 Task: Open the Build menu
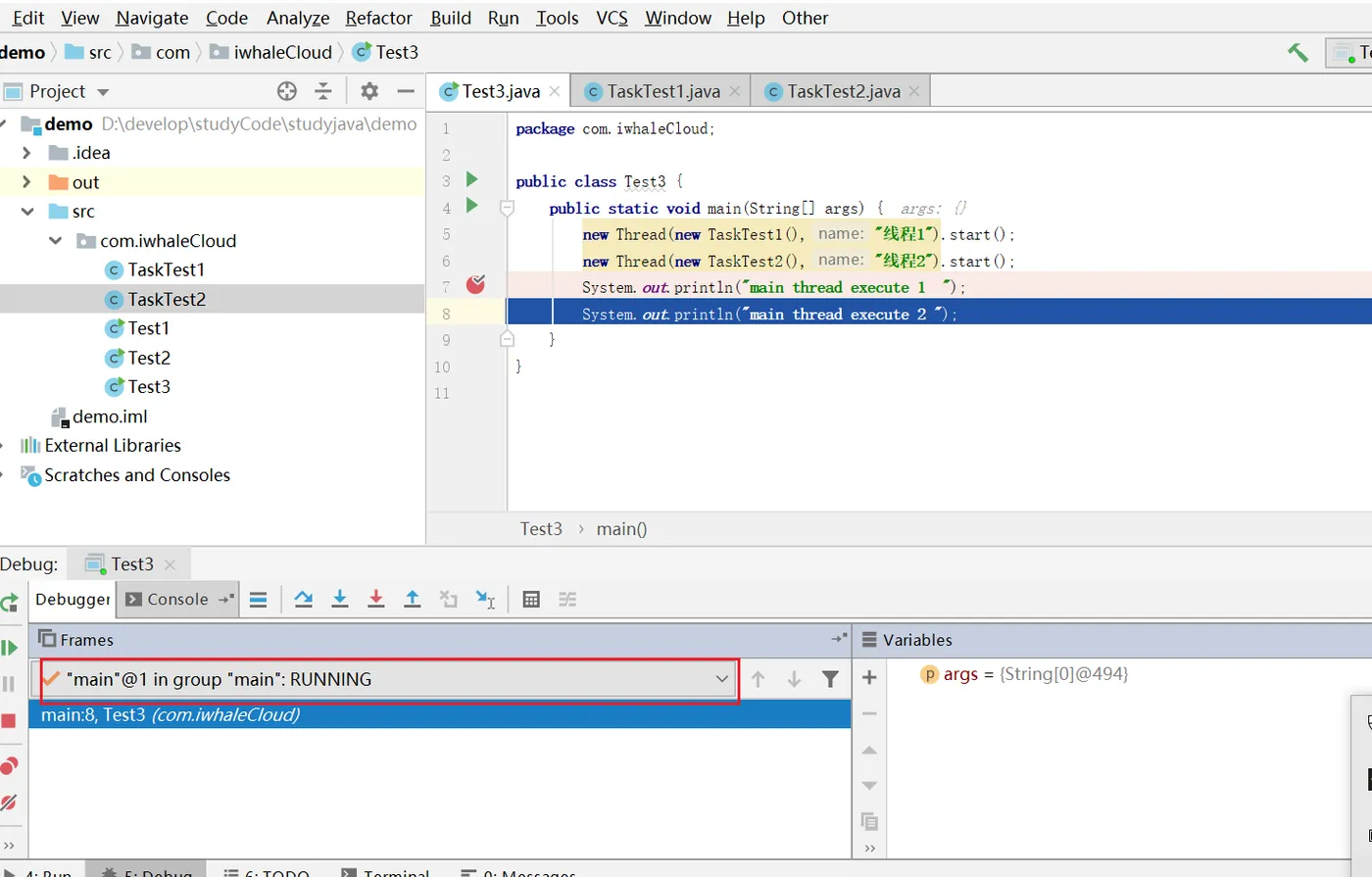click(x=451, y=18)
